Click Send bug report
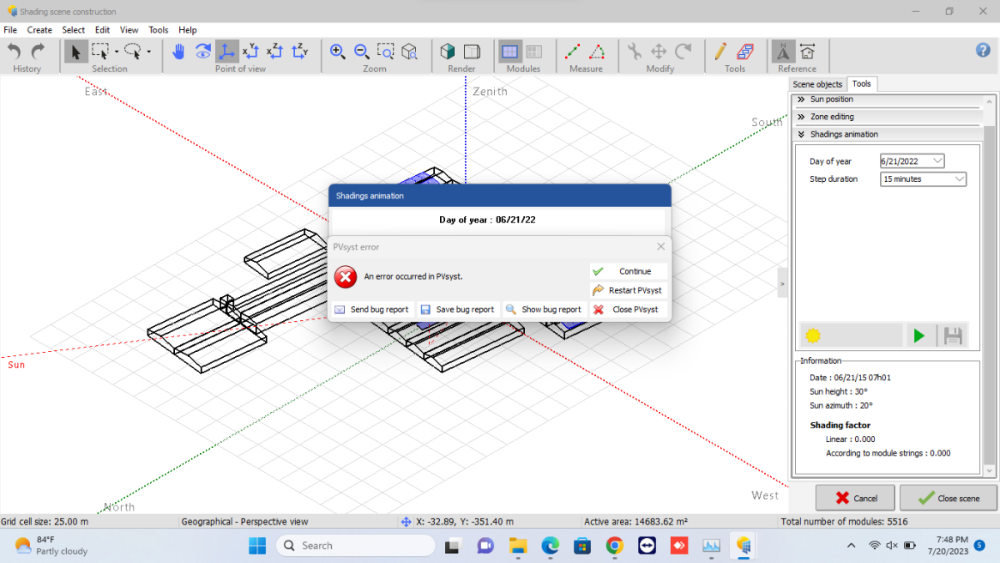1000x563 pixels. point(372,310)
